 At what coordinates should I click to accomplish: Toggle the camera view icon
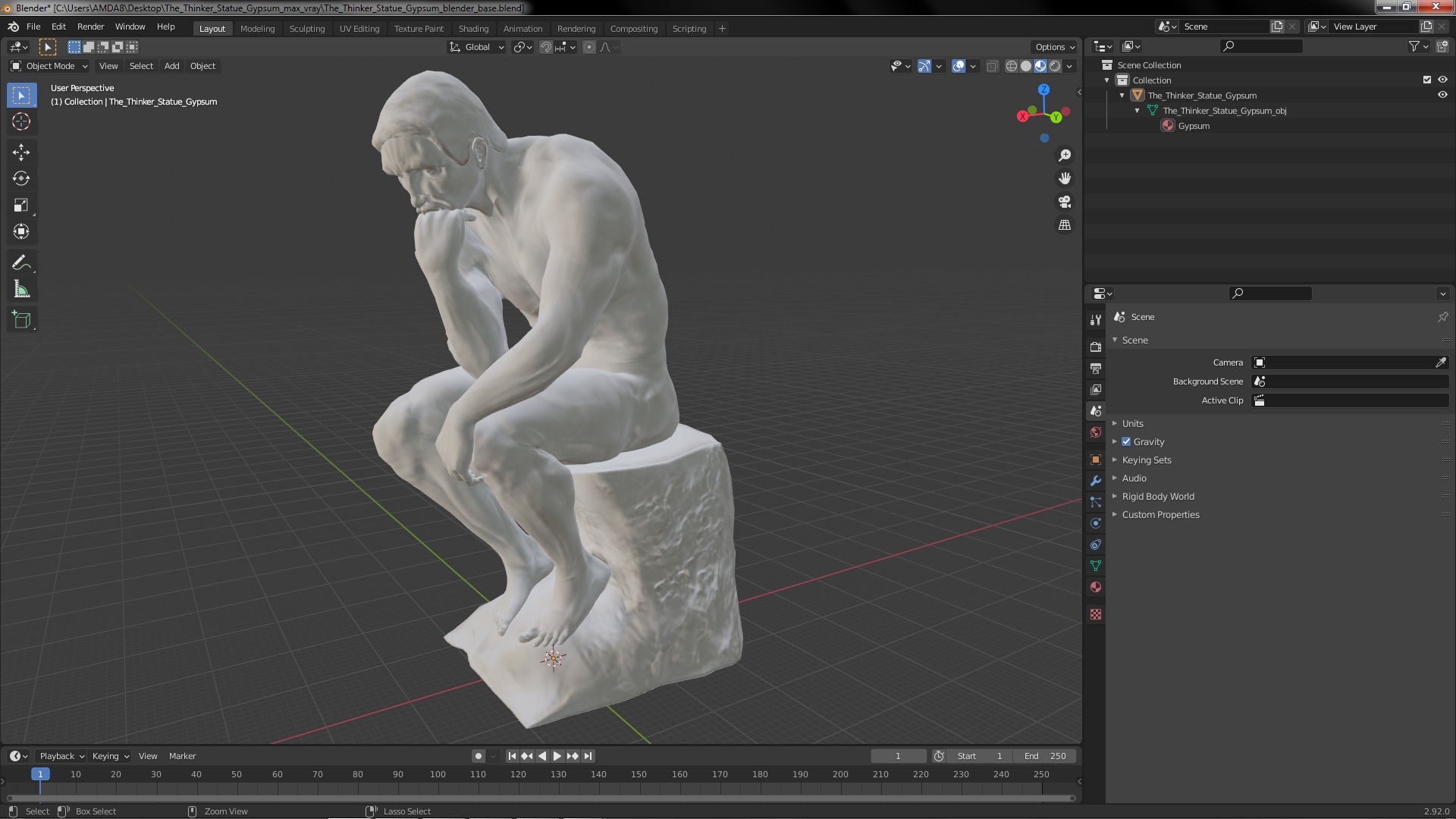click(x=1065, y=202)
